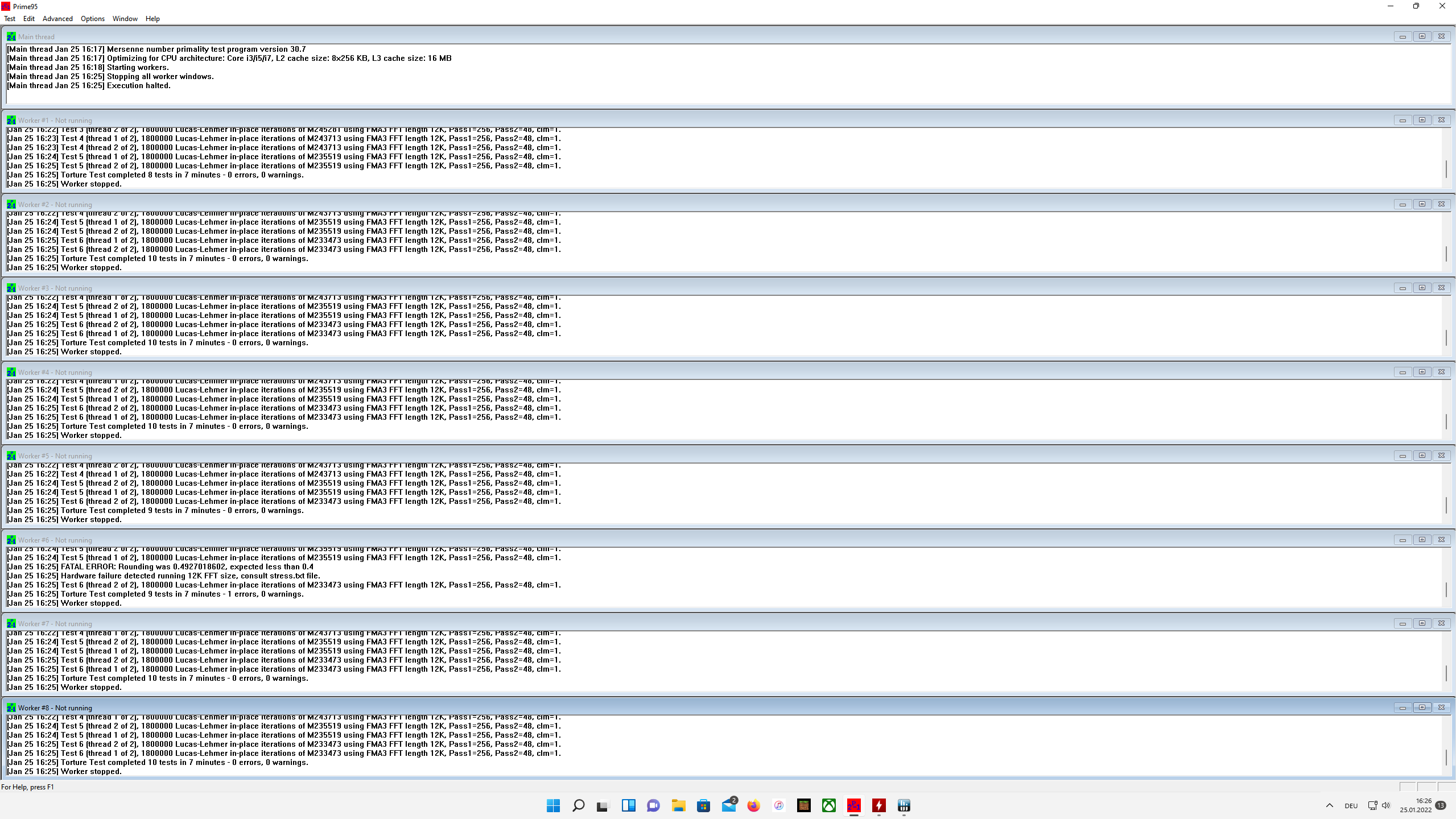Click the Worker #4 vertical scrollbar thumb
1456x819 pixels.
[x=1446, y=421]
